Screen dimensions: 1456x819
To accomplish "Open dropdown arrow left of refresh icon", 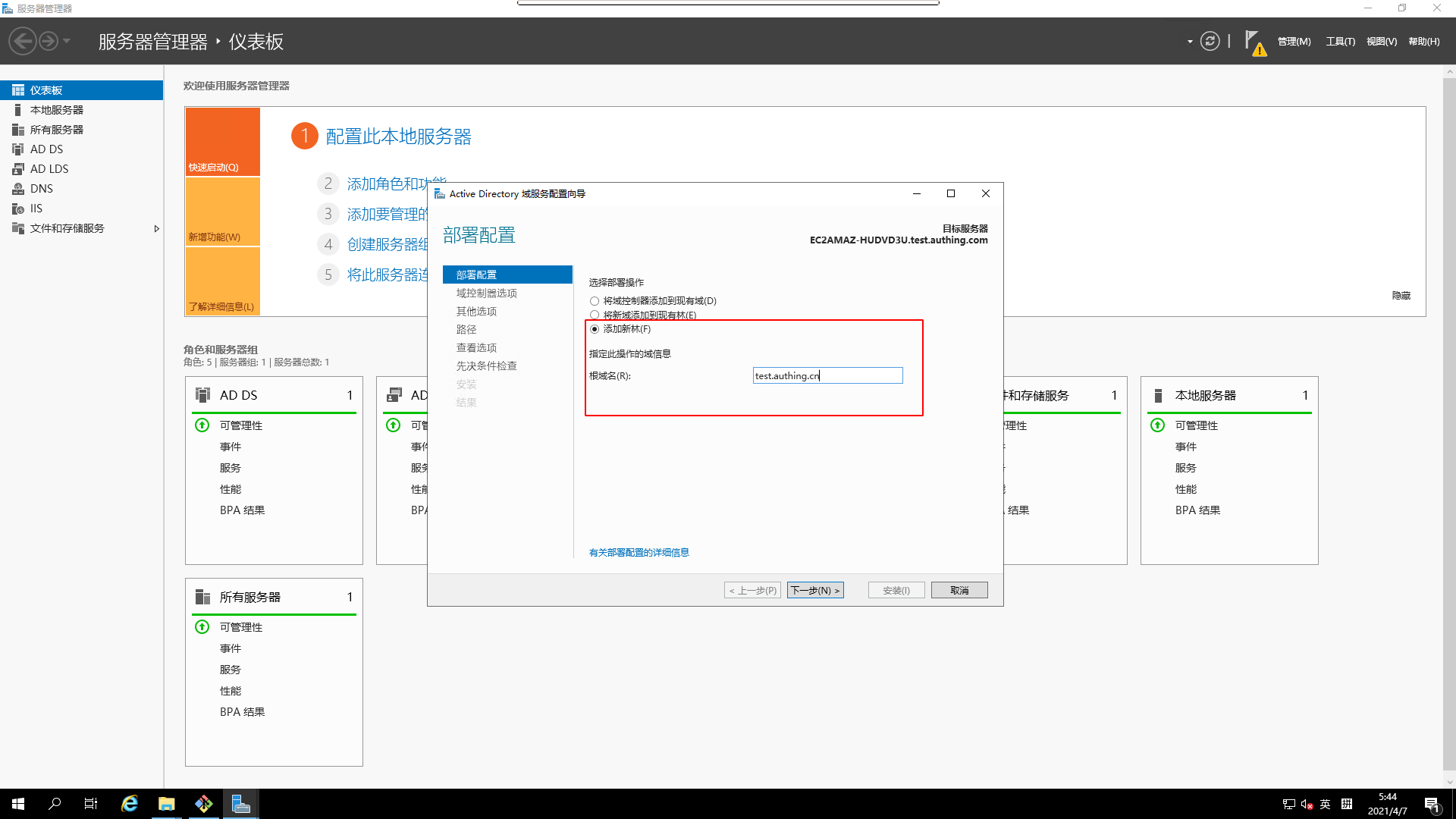I will click(x=1190, y=42).
